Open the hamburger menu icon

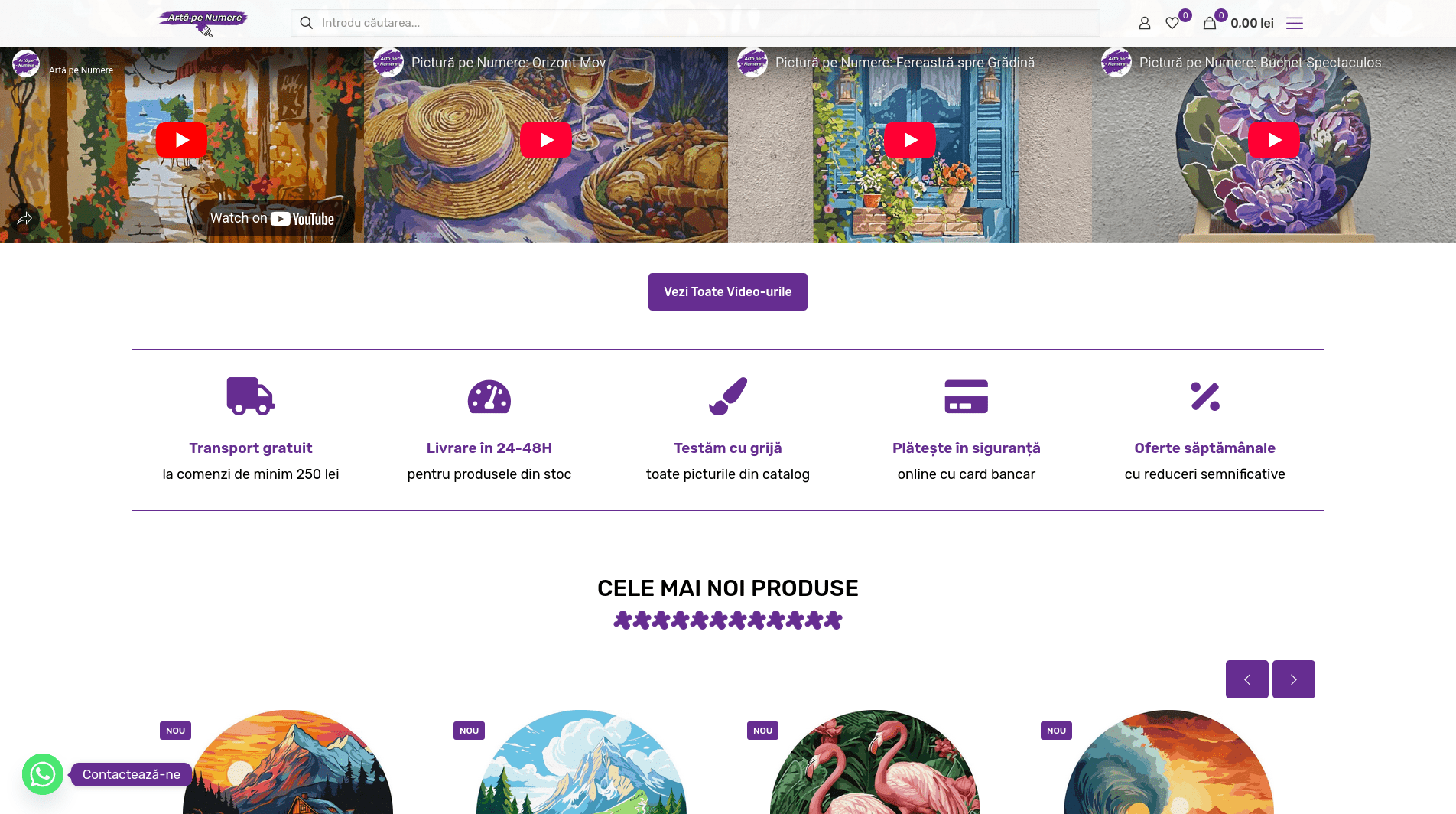click(1294, 23)
